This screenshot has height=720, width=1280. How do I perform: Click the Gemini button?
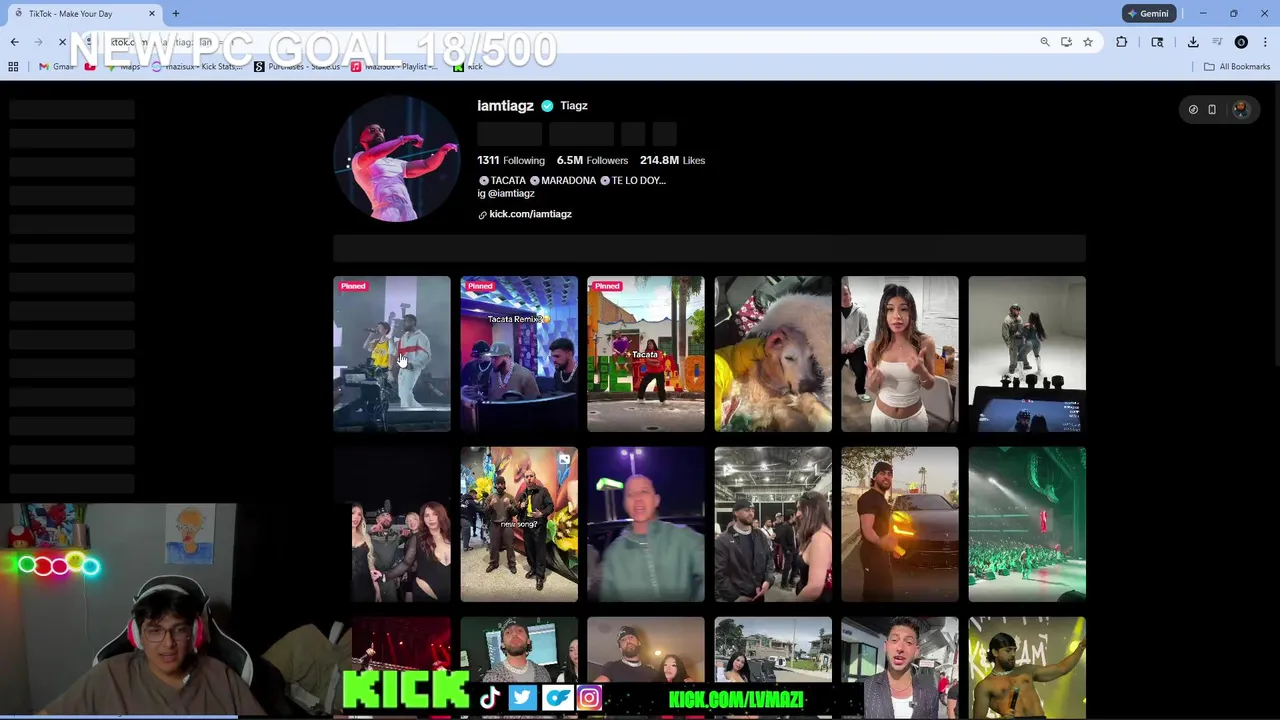[x=1148, y=13]
